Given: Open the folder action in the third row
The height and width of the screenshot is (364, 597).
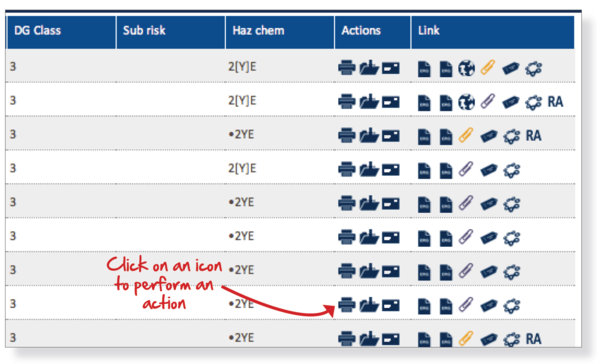Looking at the screenshot, I should click(x=369, y=136).
